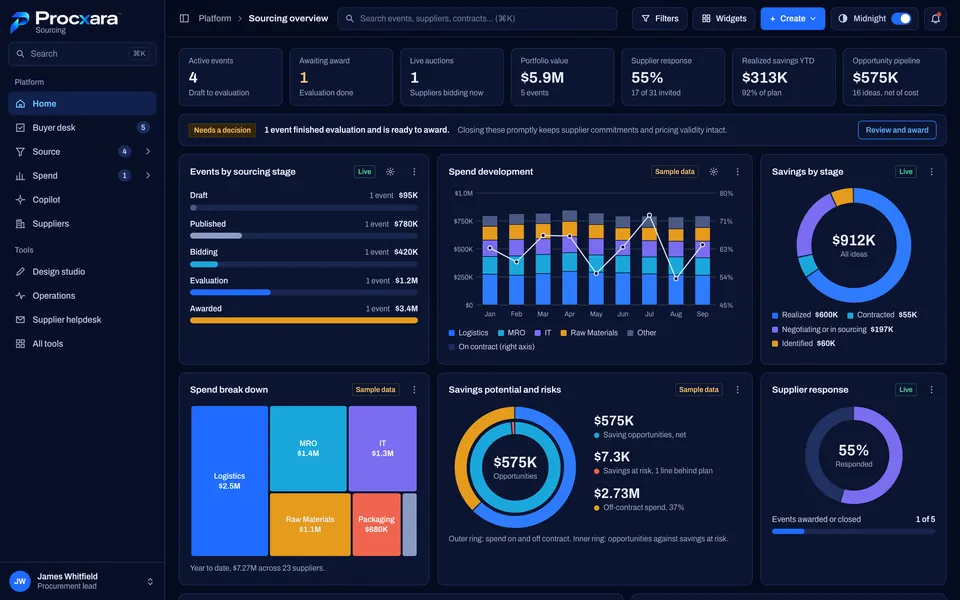Expand the Spend submenu chevron

[148, 176]
